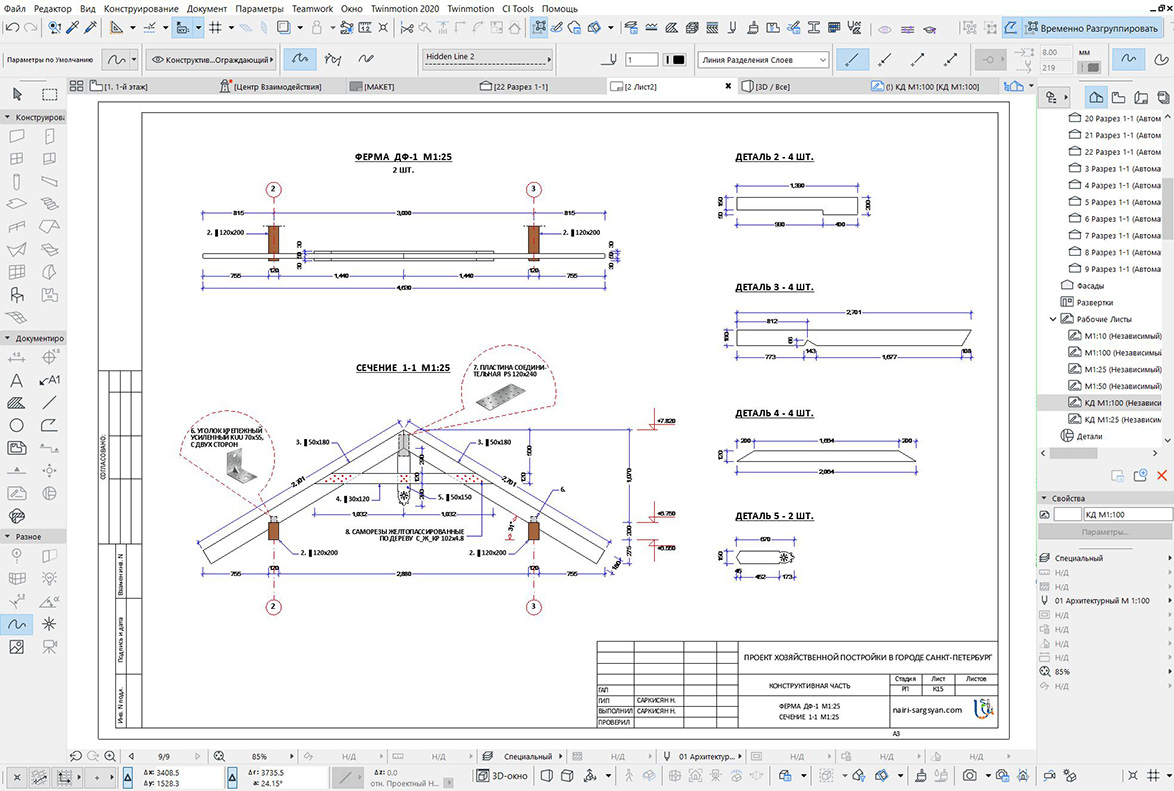This screenshot has height=791, width=1174.
Task: Switch to the [3D / Все] tab
Action: point(767,87)
